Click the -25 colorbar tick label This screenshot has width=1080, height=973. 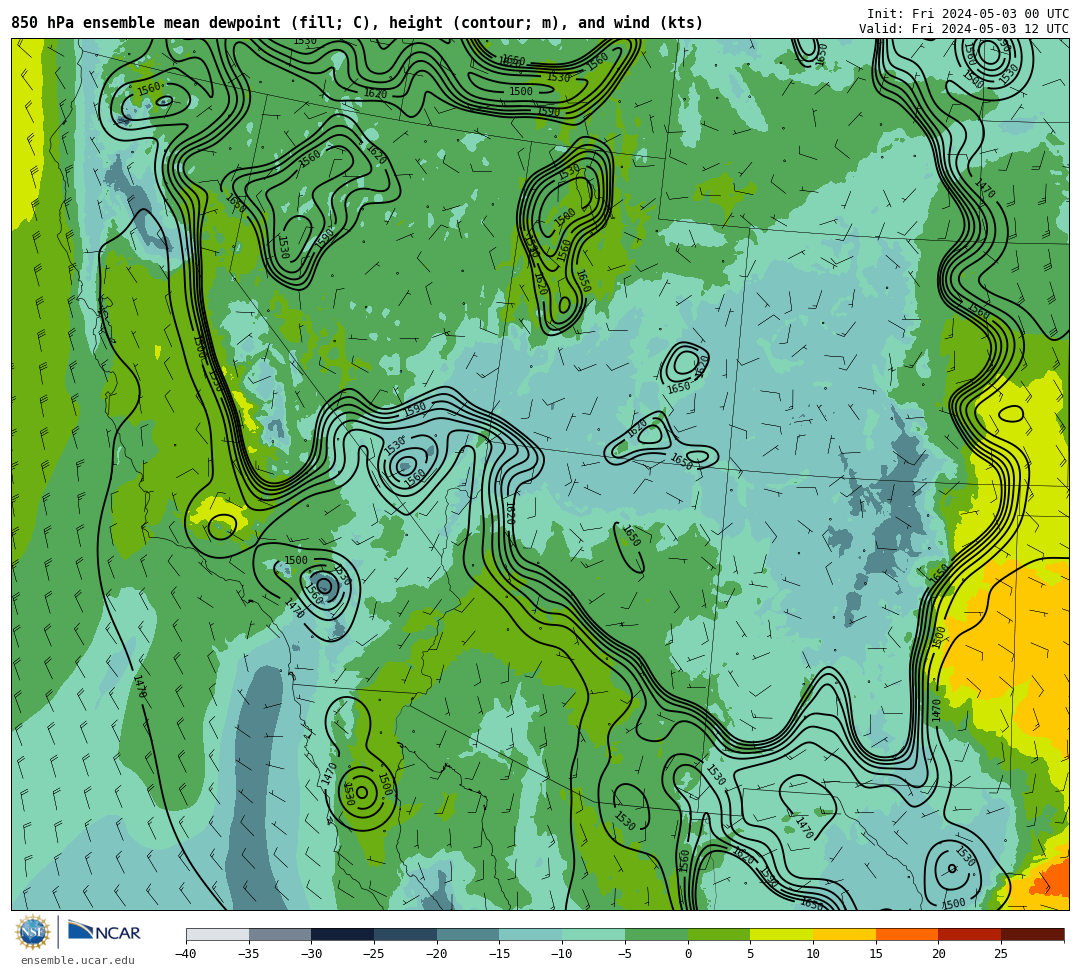(373, 954)
